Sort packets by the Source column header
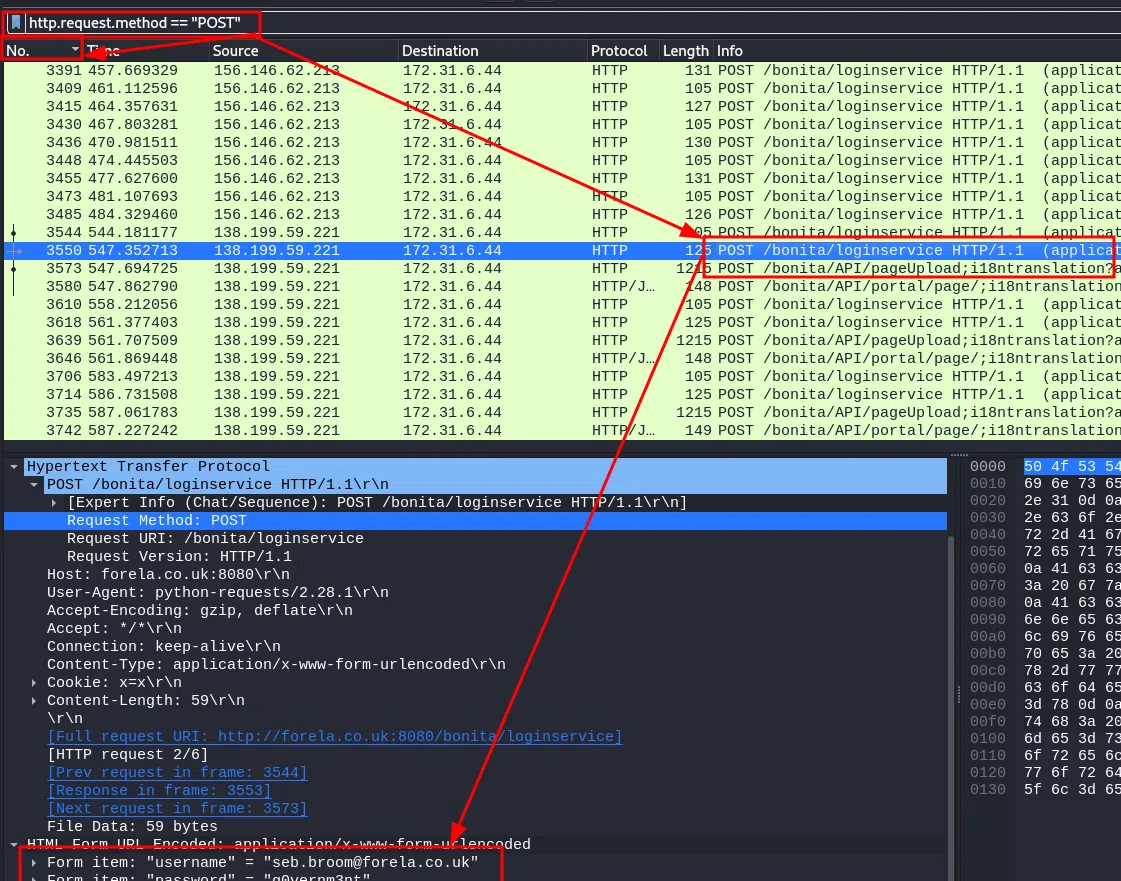 235,51
